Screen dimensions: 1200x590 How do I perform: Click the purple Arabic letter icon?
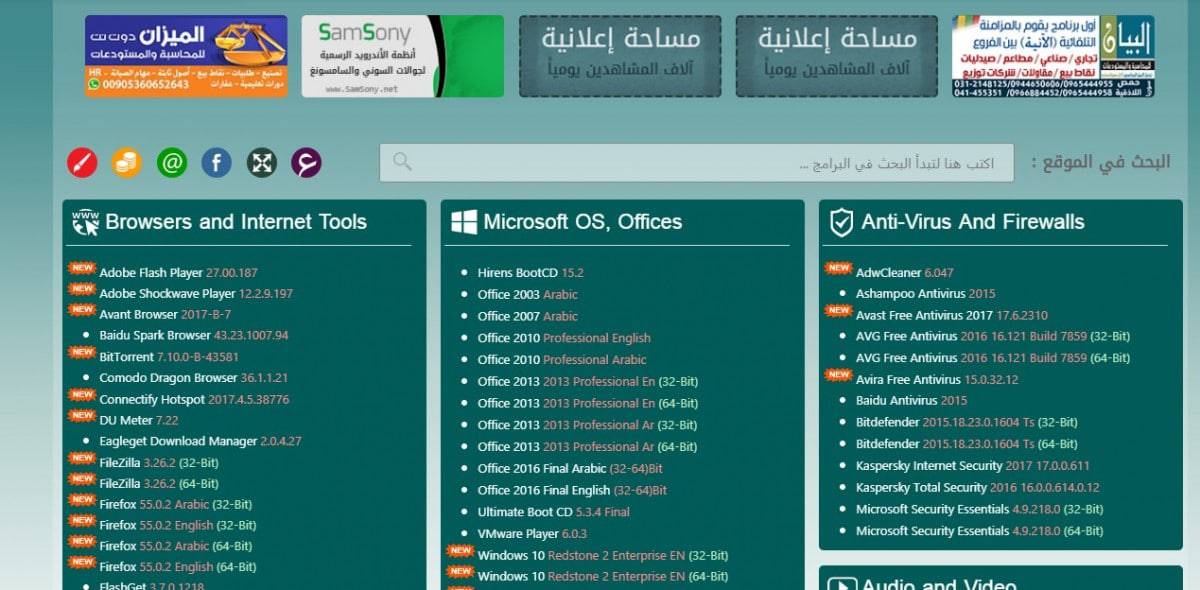click(306, 162)
